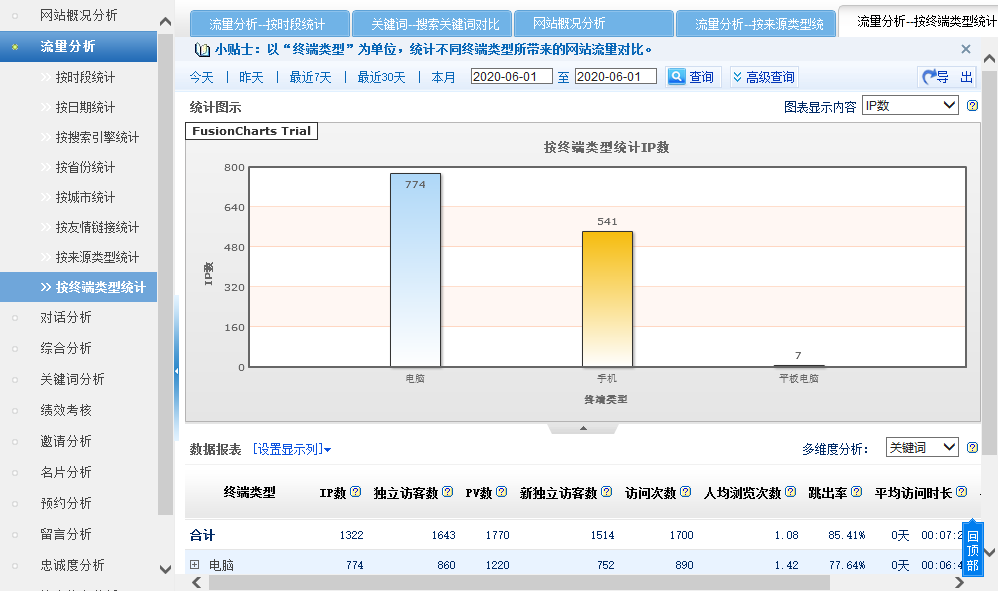Close the tip banner with X
The image size is (998, 591).
(965, 49)
